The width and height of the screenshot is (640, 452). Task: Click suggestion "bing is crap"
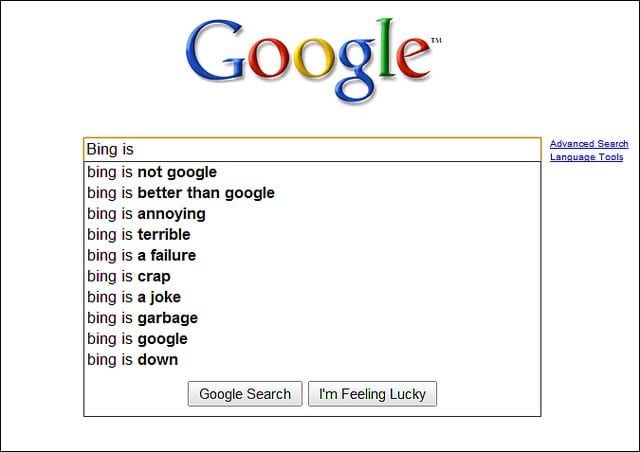(x=129, y=276)
